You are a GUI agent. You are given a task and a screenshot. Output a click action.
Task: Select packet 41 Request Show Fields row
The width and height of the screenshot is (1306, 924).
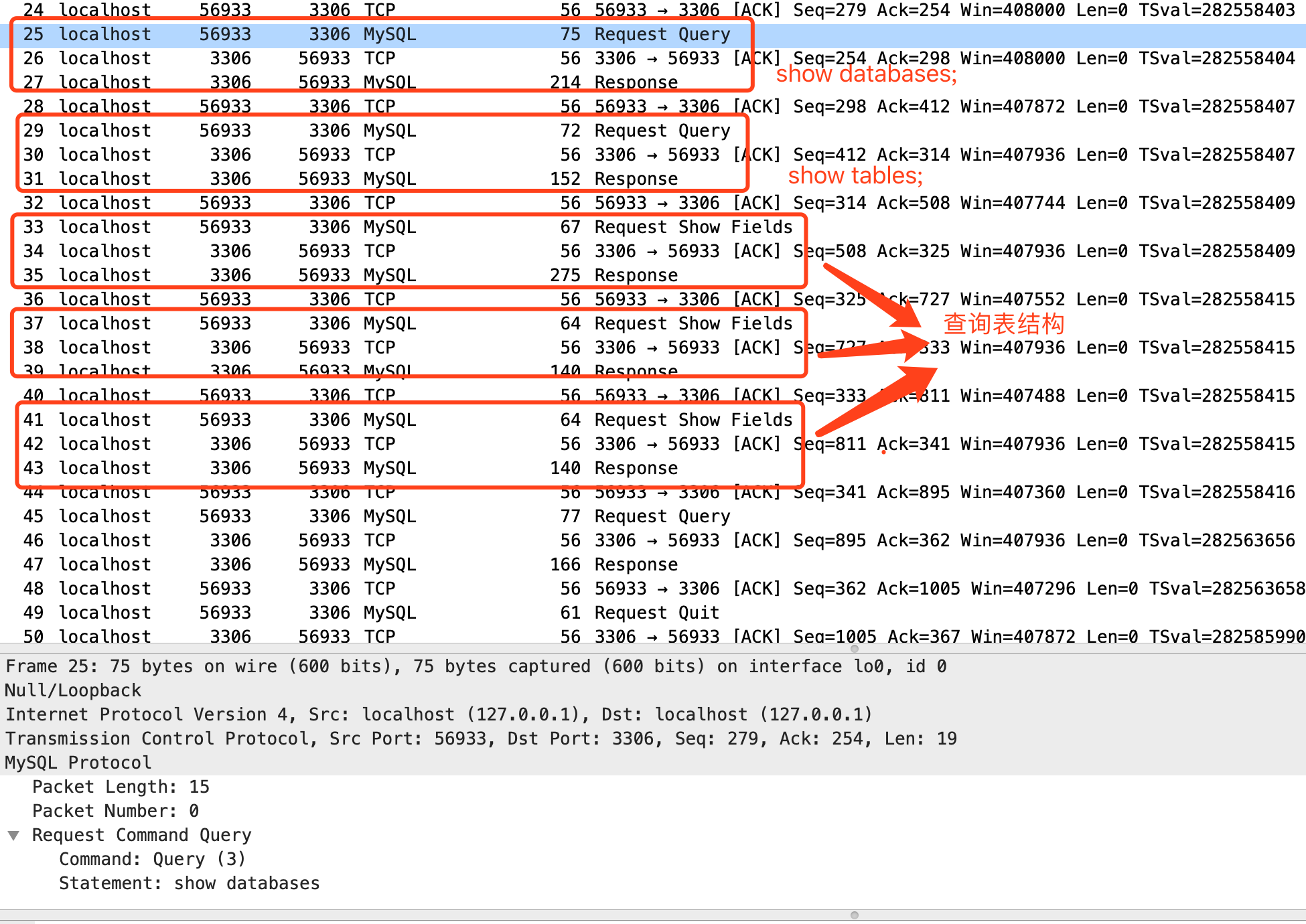653,420
